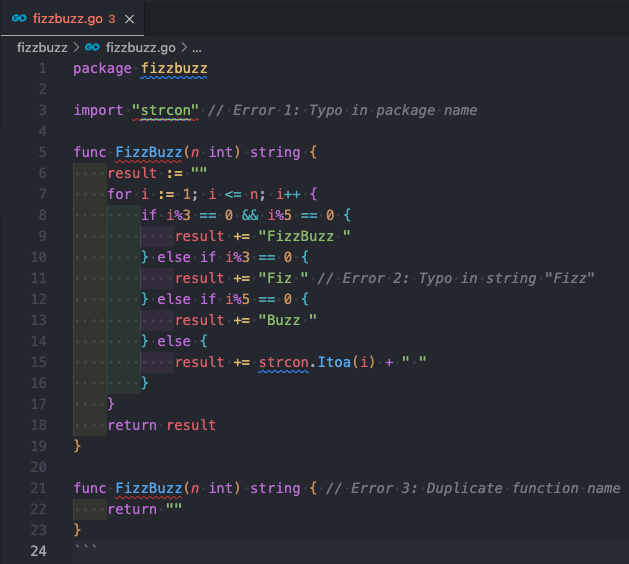The height and width of the screenshot is (564, 629).
Task: Click the "strcon" import string on line 3
Action: [x=165, y=110]
